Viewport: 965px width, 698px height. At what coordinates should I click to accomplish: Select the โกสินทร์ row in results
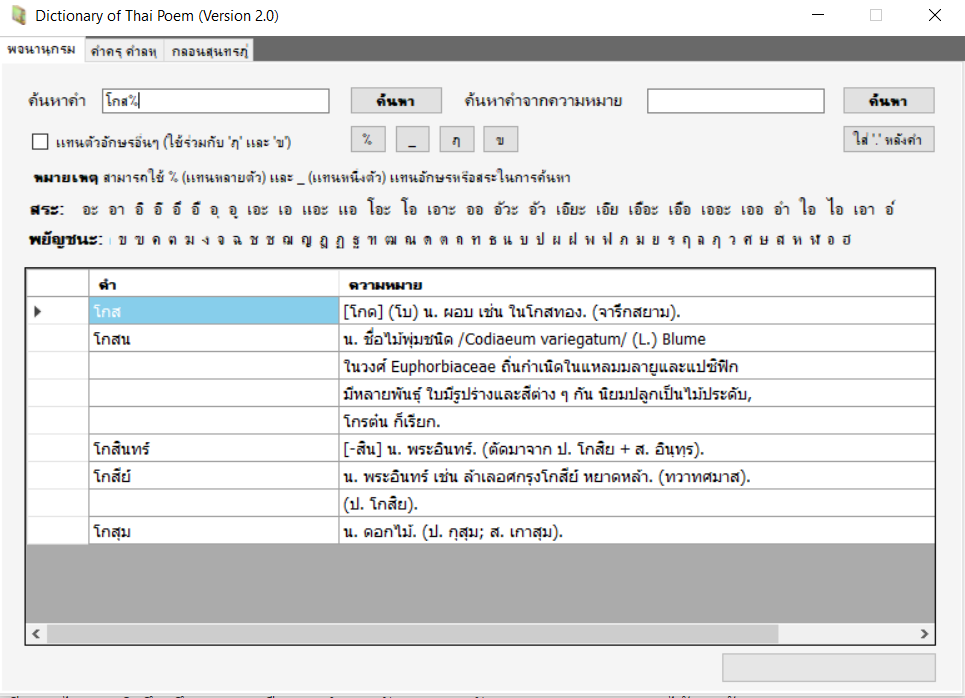tap(213, 449)
